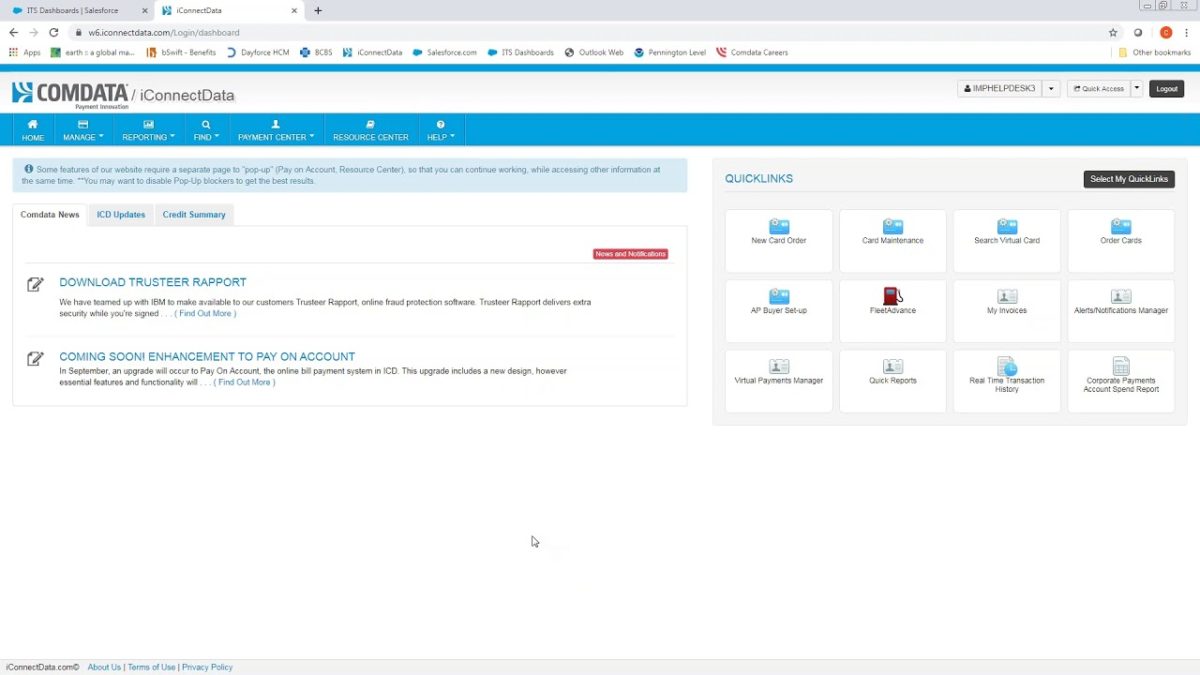Screen dimensions: 1200x675
Task: Click Select My QuickLinks
Action: pyautogui.click(x=1129, y=179)
